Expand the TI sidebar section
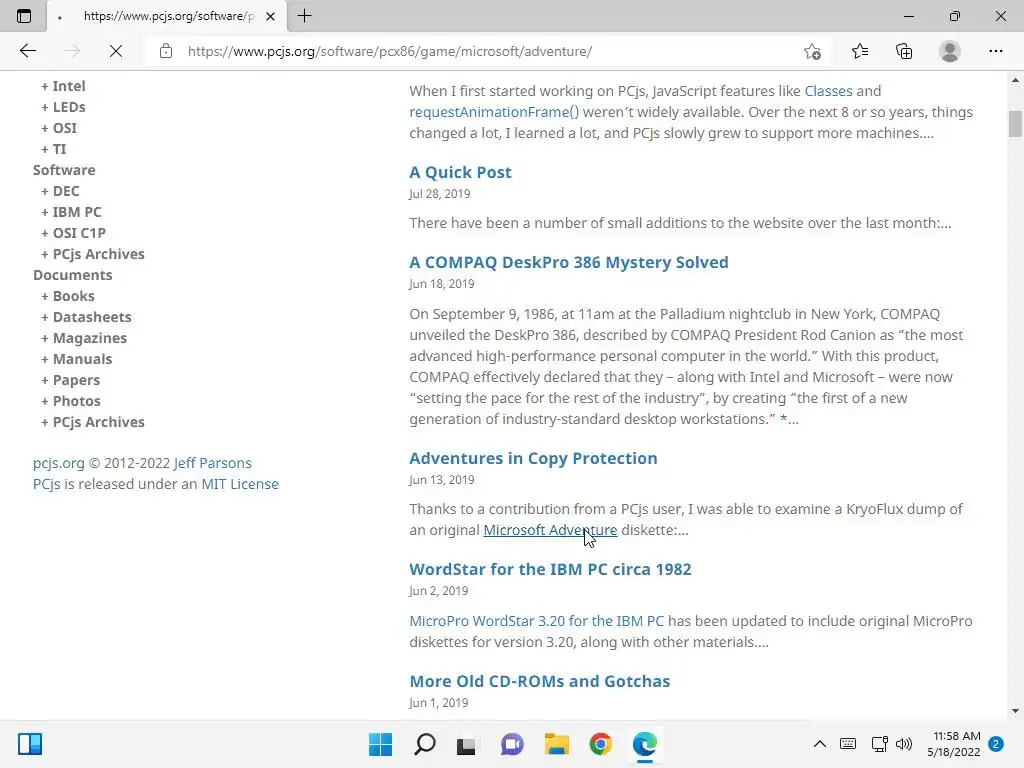 click(x=54, y=149)
